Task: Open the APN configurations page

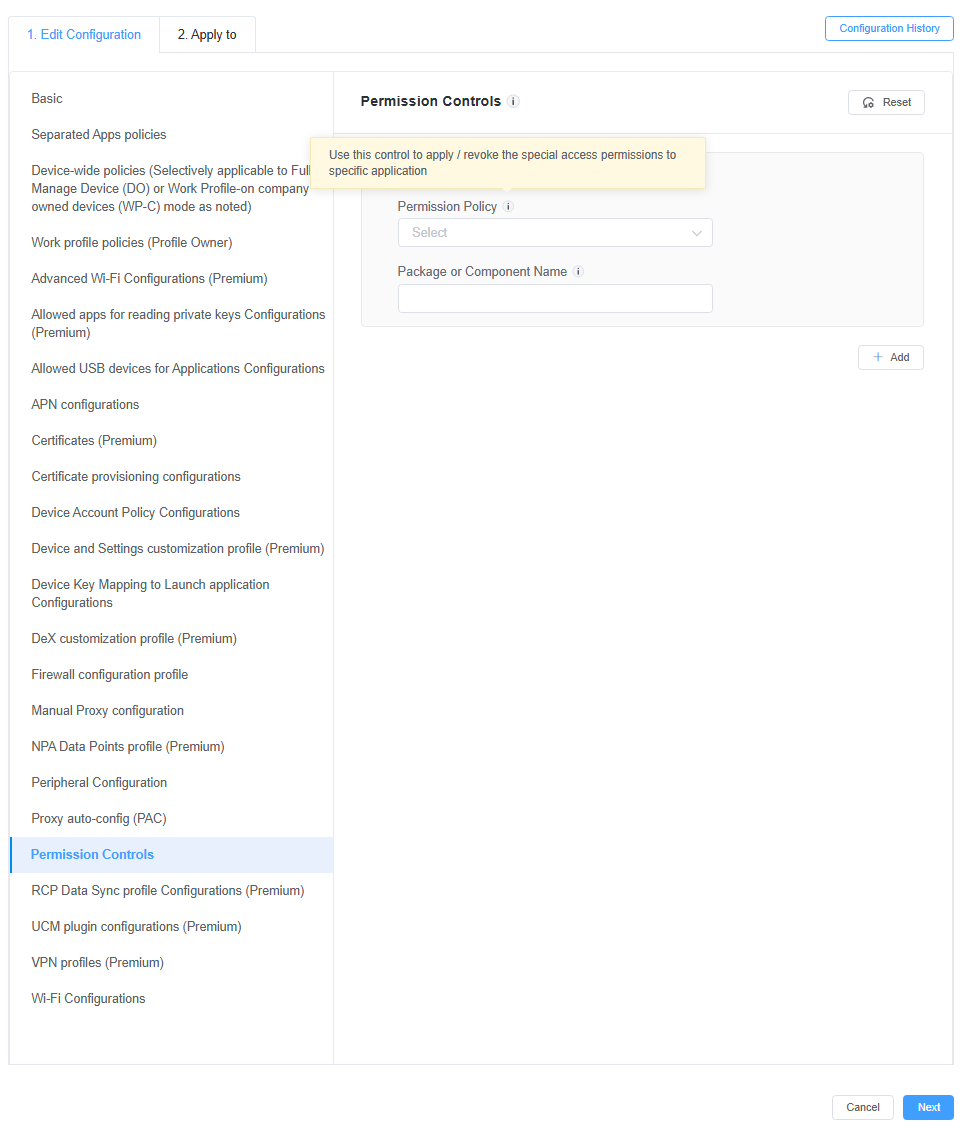Action: point(85,404)
